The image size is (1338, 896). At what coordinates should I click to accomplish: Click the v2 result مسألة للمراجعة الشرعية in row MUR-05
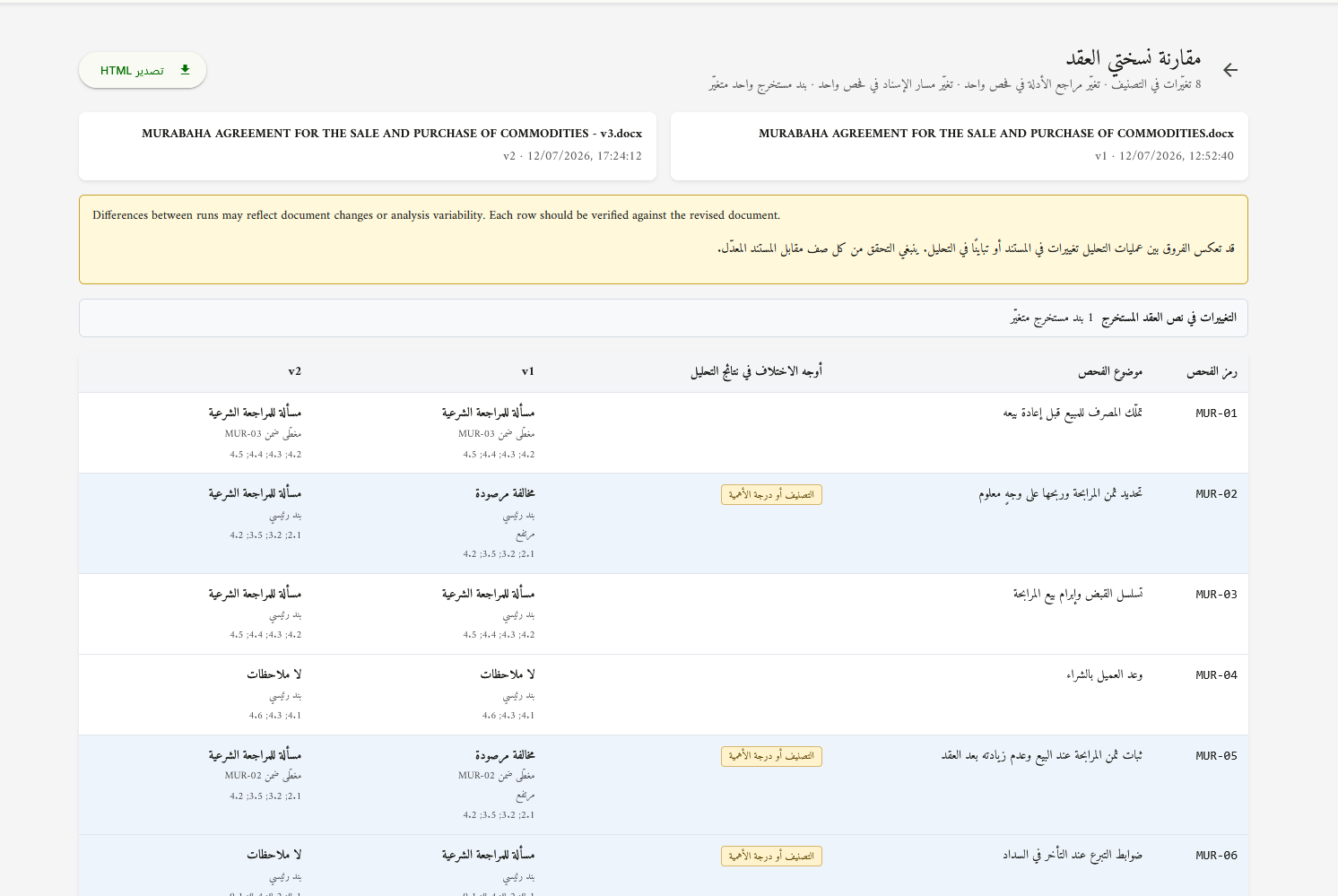pos(255,756)
